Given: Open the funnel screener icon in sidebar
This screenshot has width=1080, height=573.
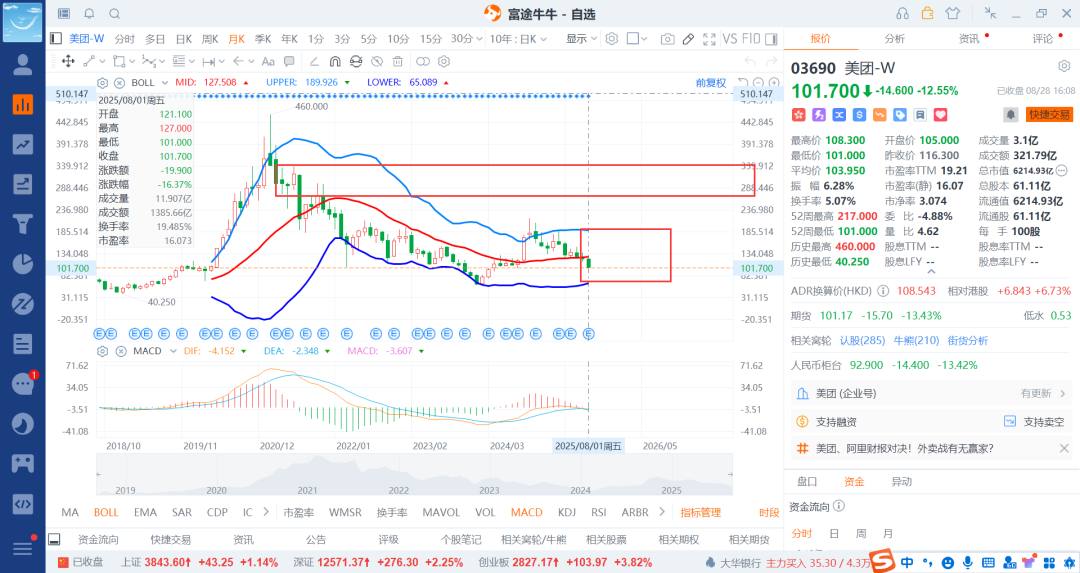Looking at the screenshot, I should pyautogui.click(x=23, y=224).
